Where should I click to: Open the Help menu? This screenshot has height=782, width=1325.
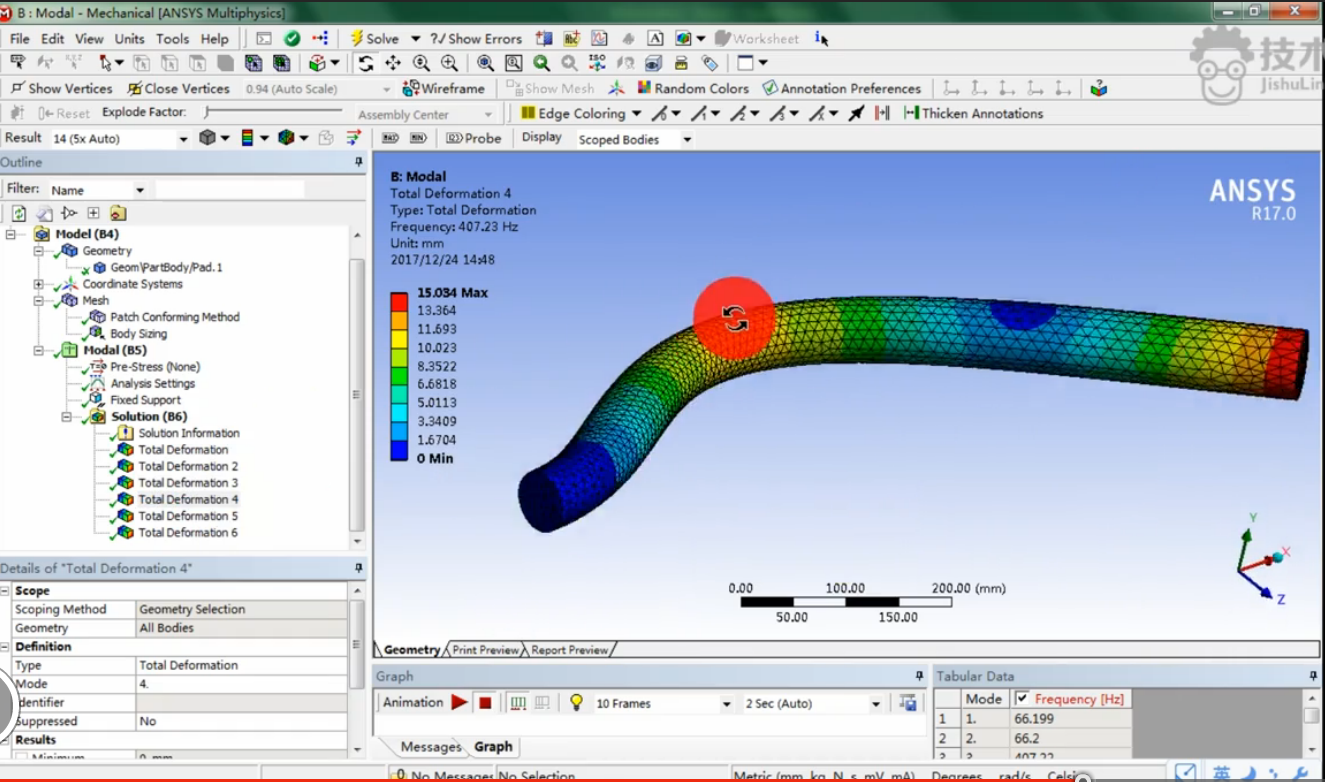[x=214, y=39]
